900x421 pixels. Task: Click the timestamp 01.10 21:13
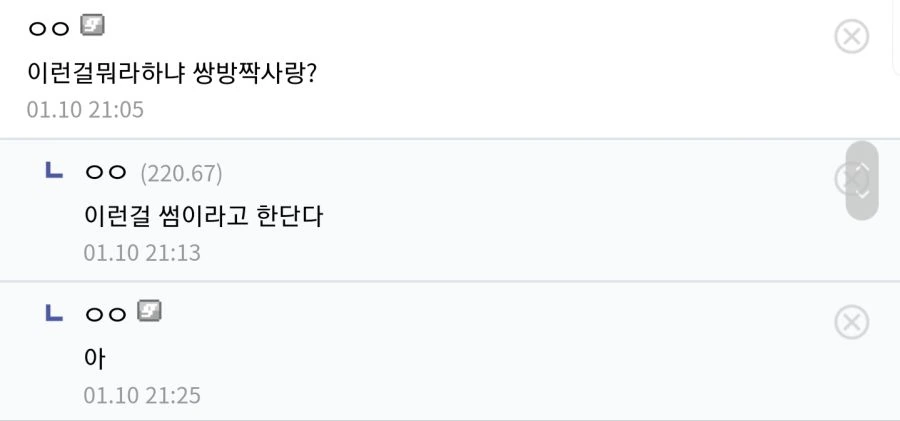[x=142, y=253]
